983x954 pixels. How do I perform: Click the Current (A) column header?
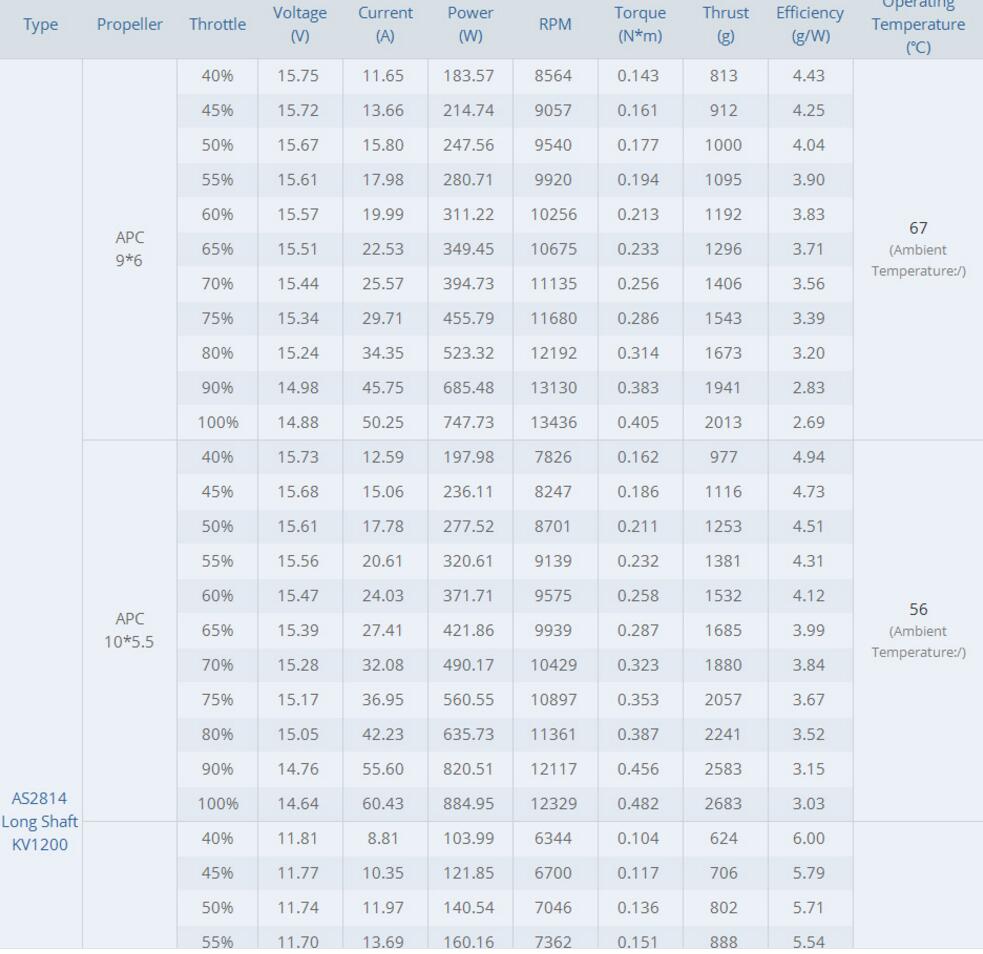click(x=384, y=24)
